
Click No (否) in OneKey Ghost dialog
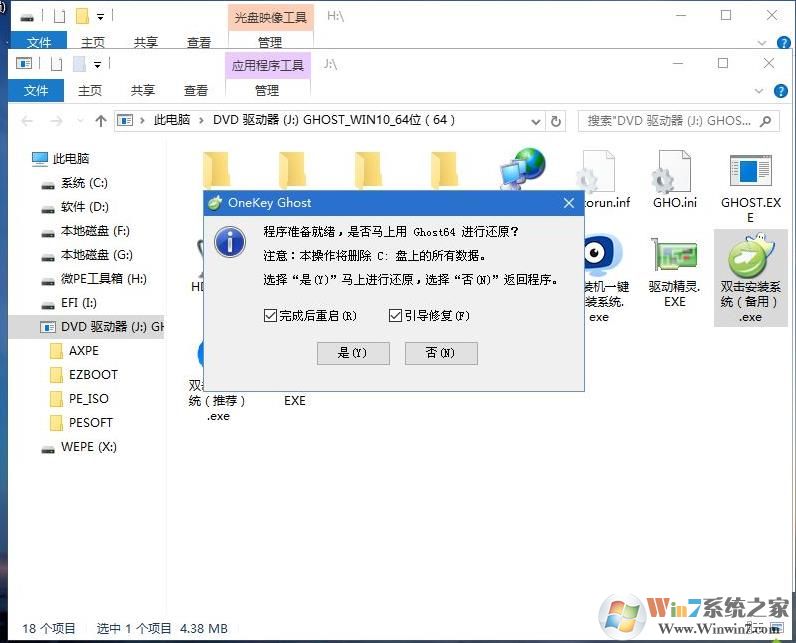441,353
